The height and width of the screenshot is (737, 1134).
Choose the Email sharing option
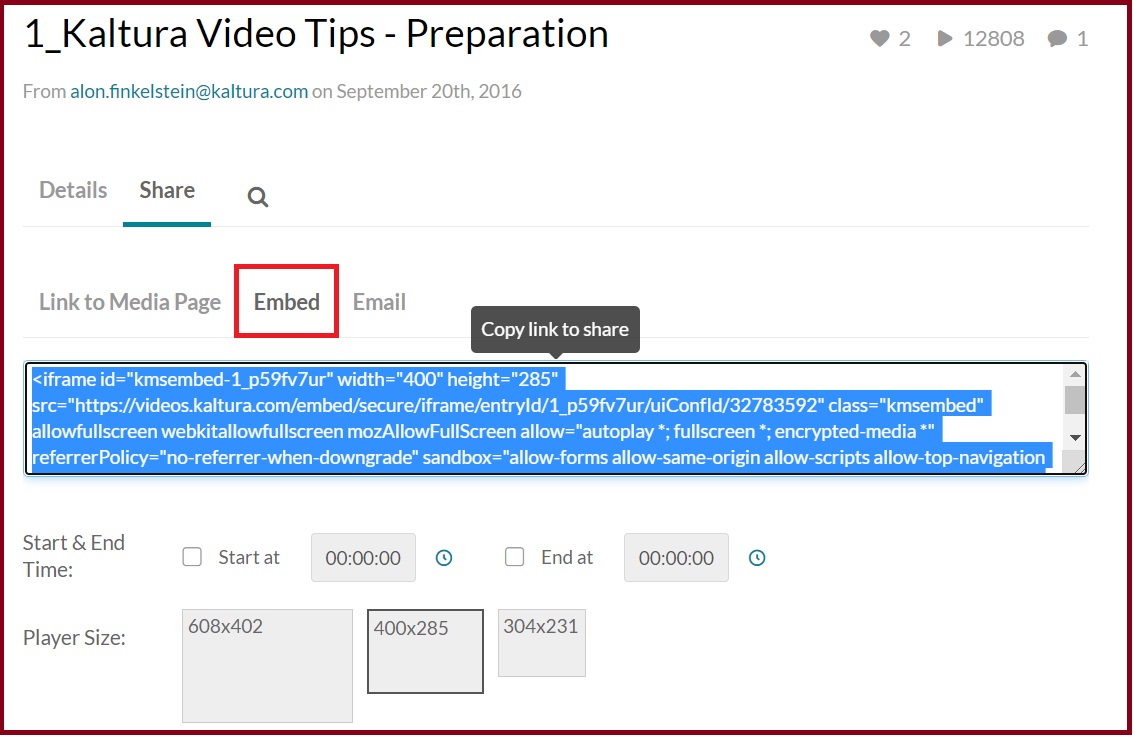(379, 302)
